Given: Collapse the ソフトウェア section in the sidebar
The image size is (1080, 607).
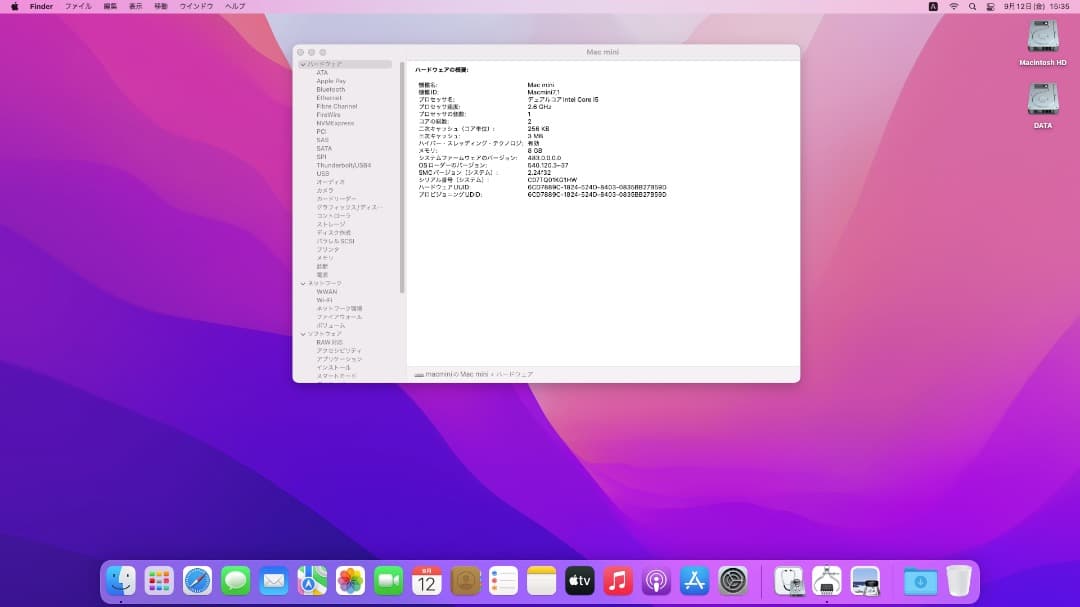Looking at the screenshot, I should [303, 333].
